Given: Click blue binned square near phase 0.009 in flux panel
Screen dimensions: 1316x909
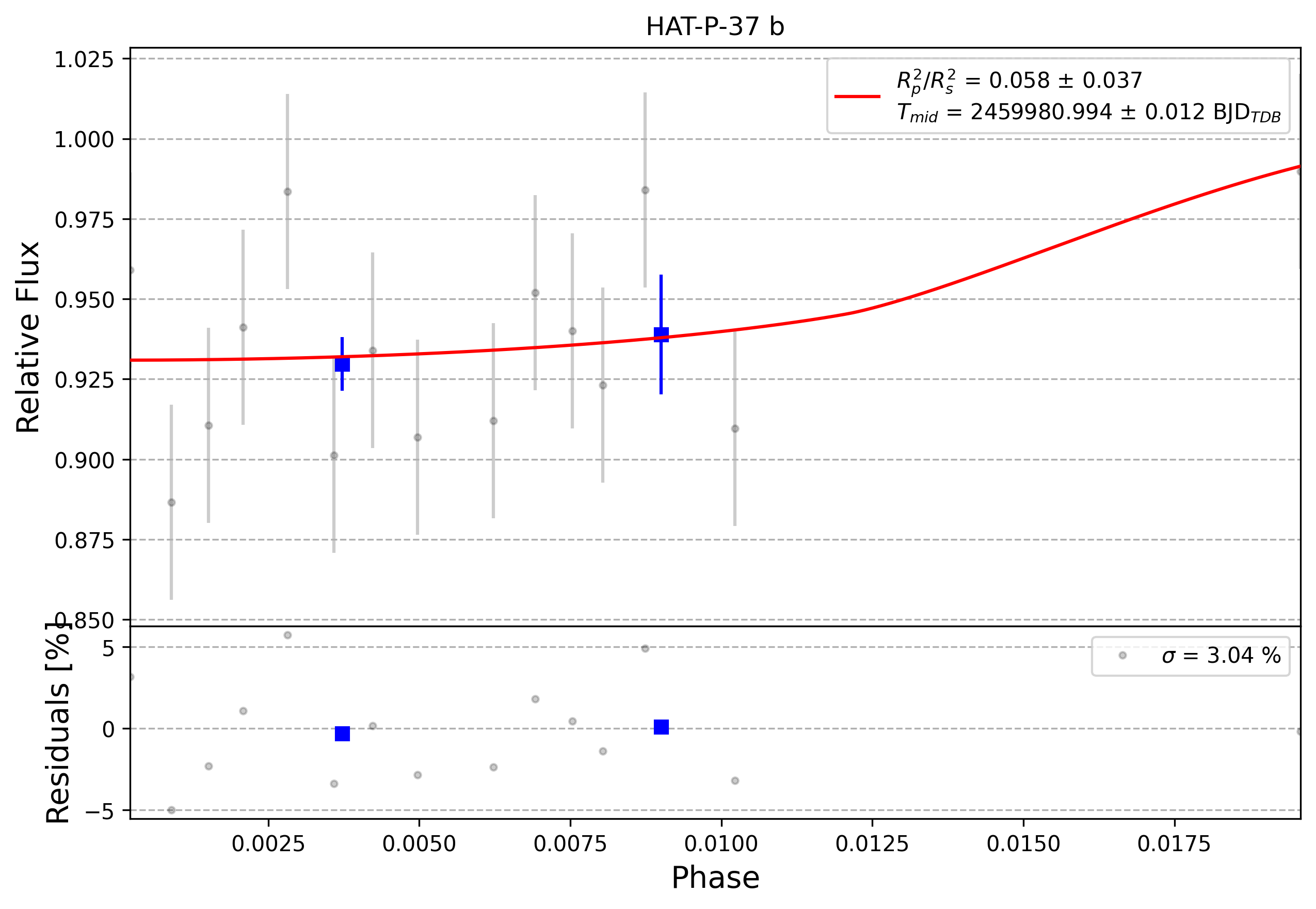Looking at the screenshot, I should (x=661, y=334).
